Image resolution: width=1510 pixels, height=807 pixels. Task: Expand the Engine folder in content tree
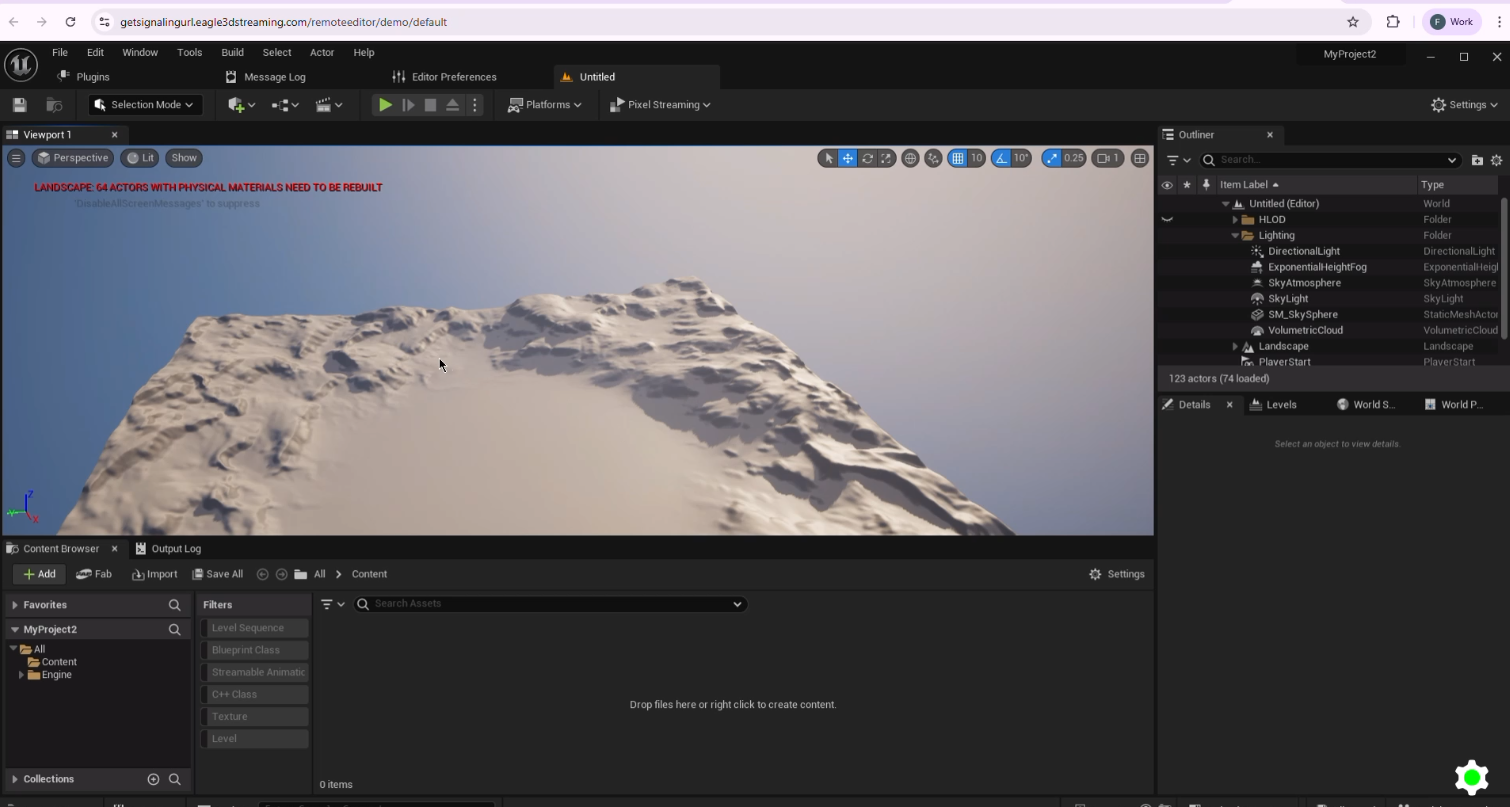pyautogui.click(x=21, y=675)
